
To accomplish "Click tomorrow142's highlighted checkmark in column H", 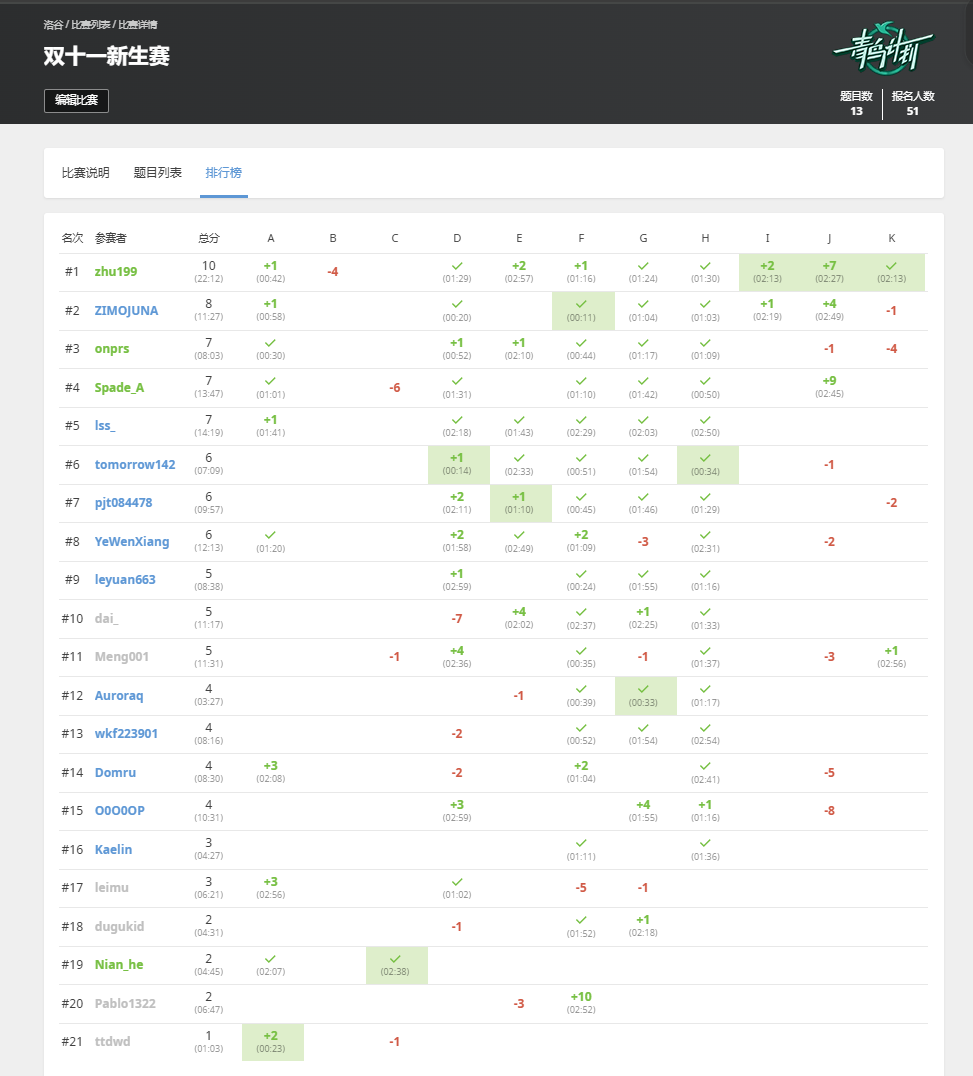I will 705,458.
